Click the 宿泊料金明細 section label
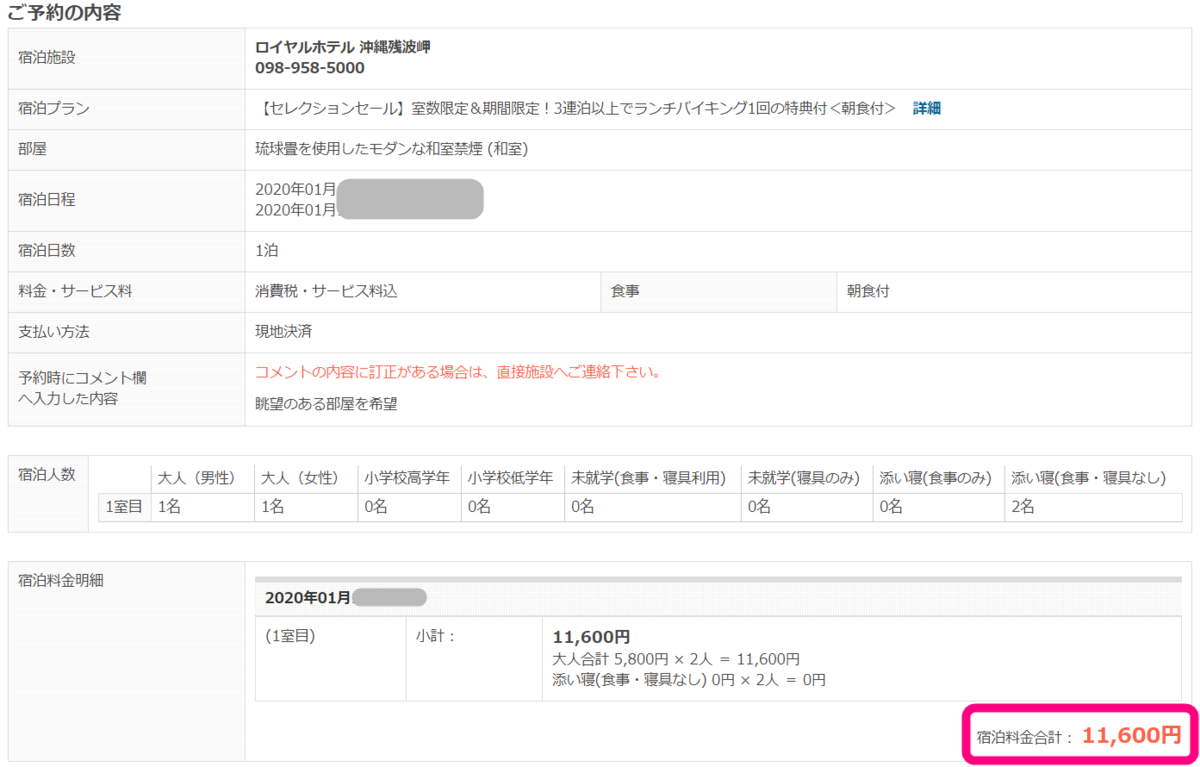 tap(61, 579)
